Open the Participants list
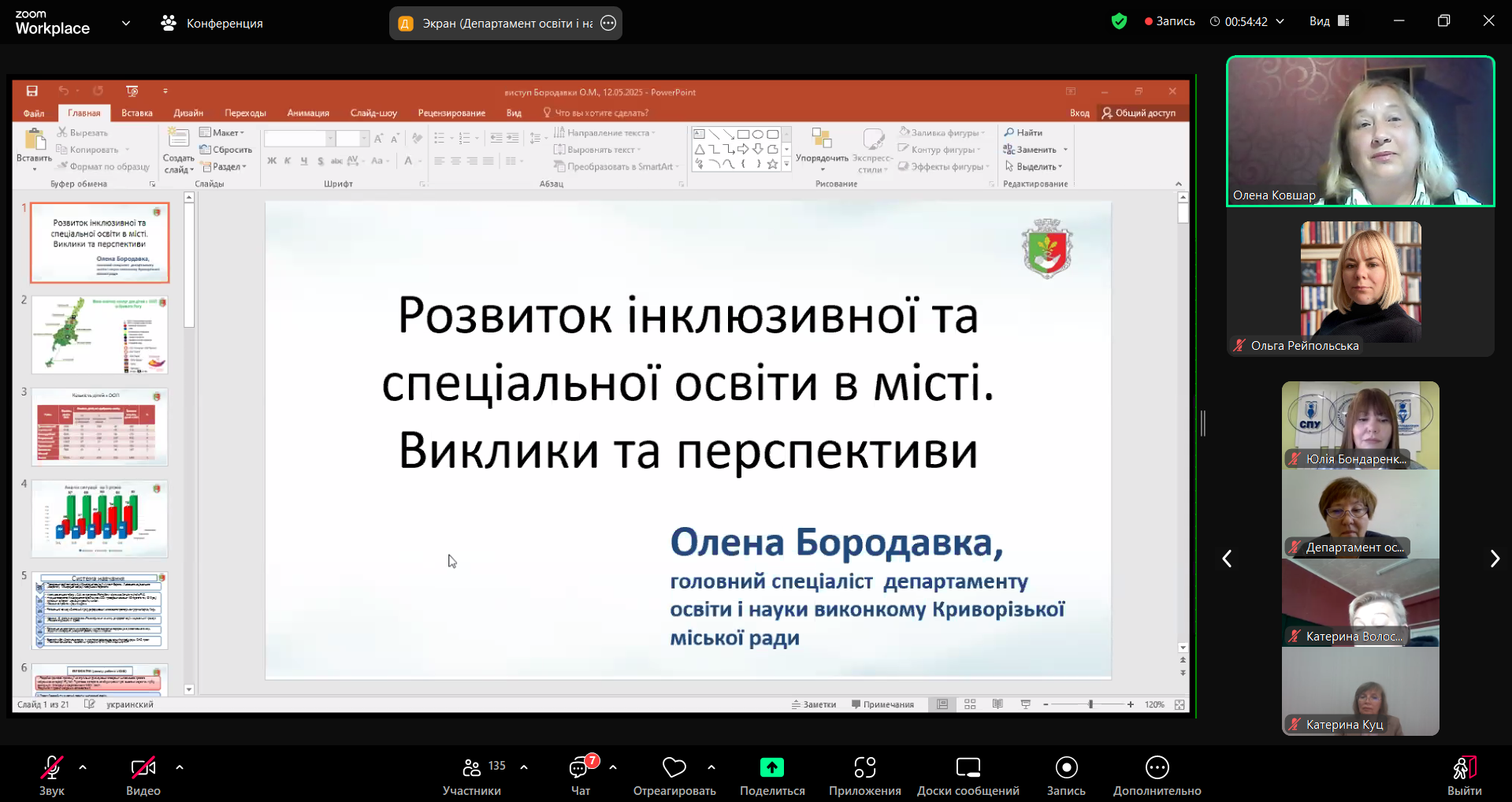This screenshot has width=1512, height=802. (472, 767)
